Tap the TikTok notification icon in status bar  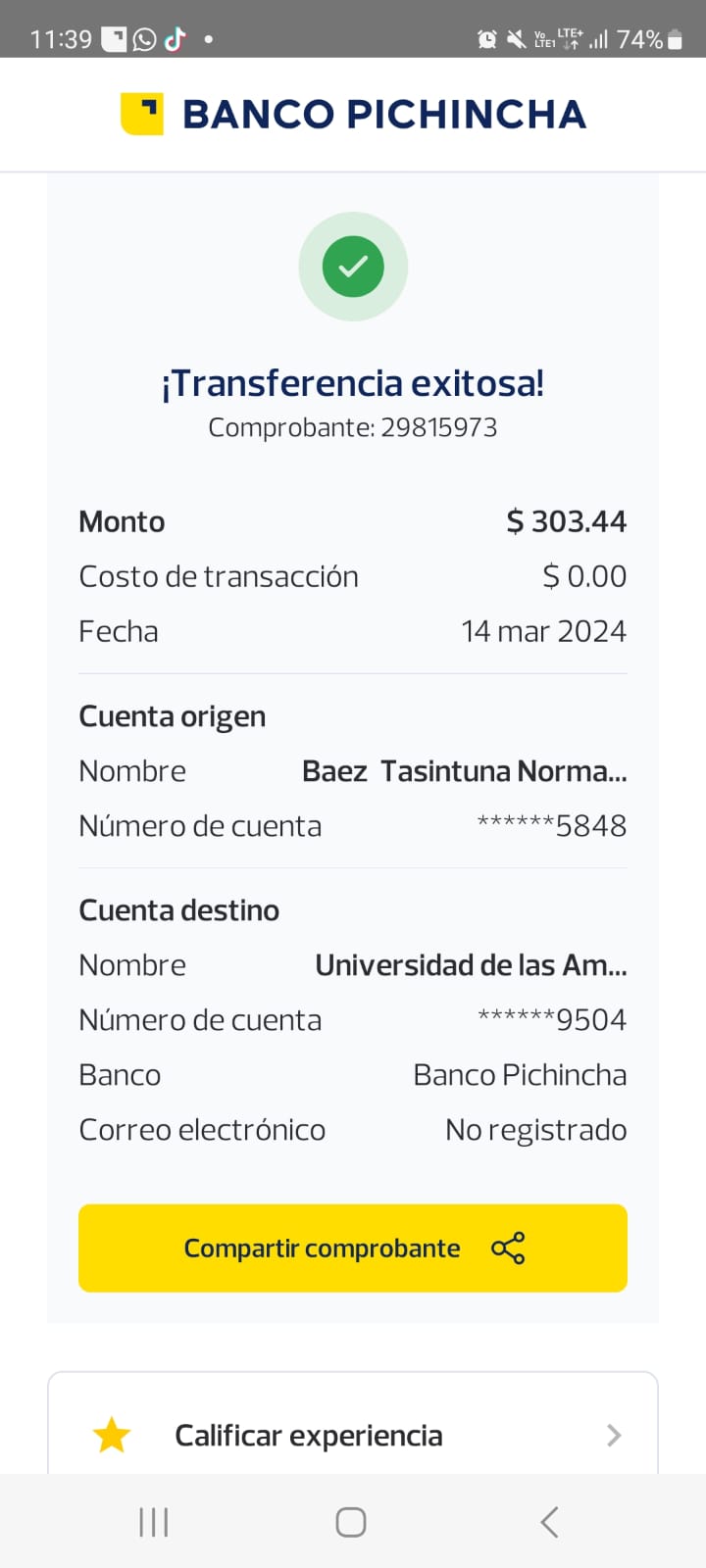point(176,39)
